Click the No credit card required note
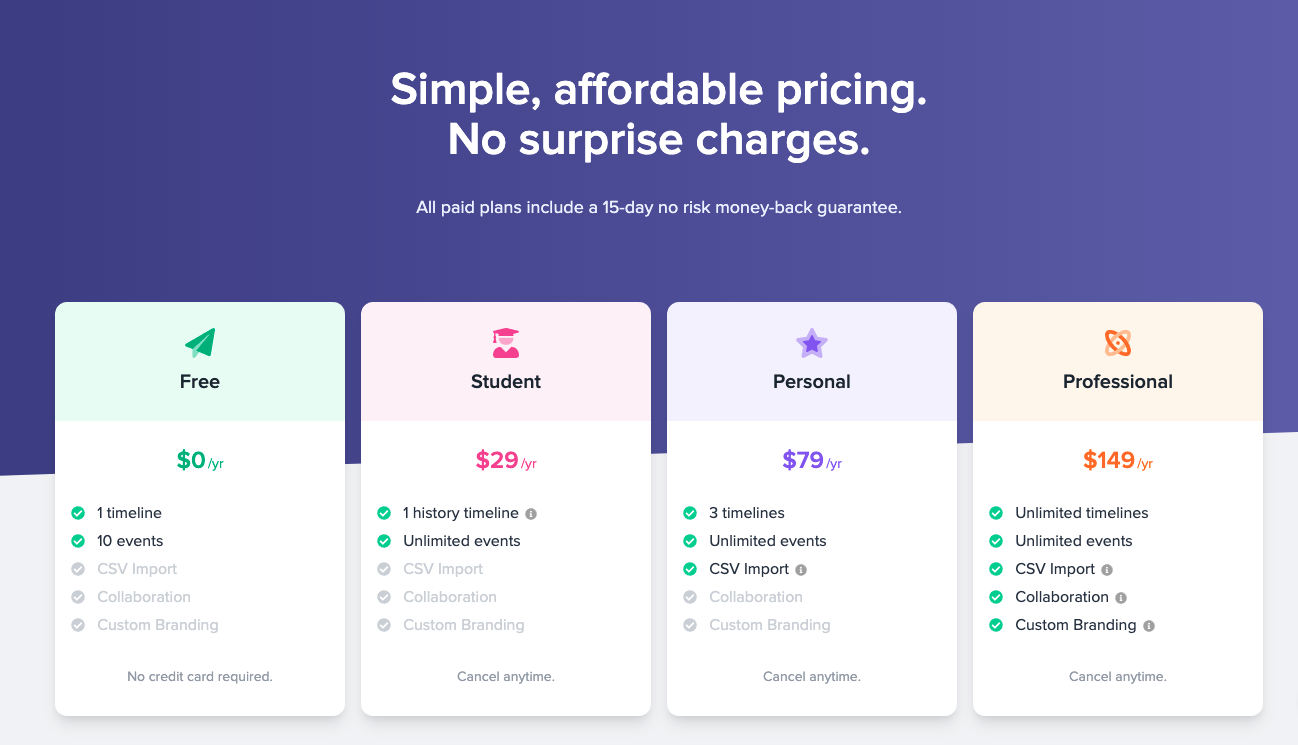Screen dimensions: 1298x745 pyautogui.click(x=200, y=677)
